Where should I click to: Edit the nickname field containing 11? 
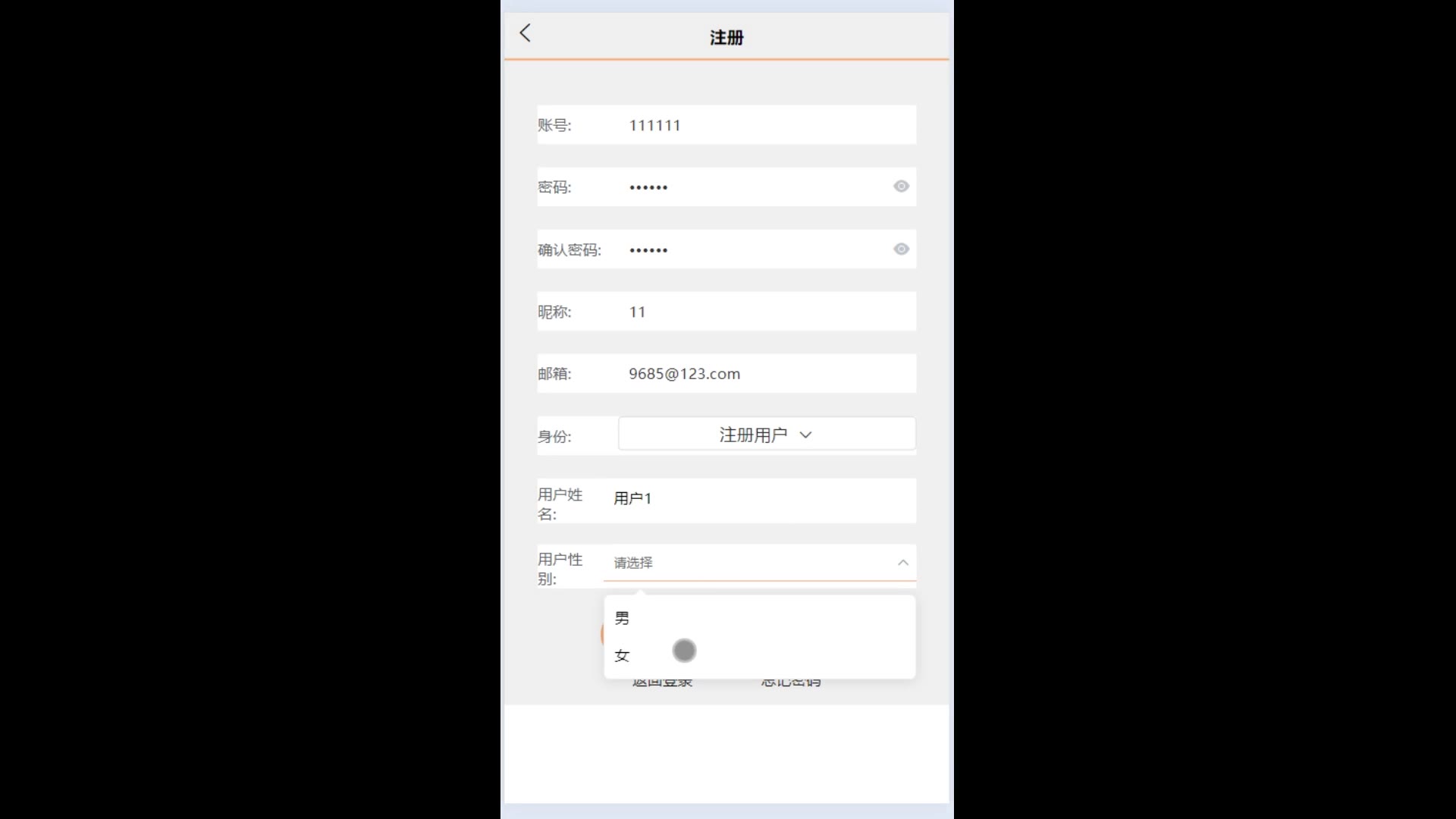(769, 312)
